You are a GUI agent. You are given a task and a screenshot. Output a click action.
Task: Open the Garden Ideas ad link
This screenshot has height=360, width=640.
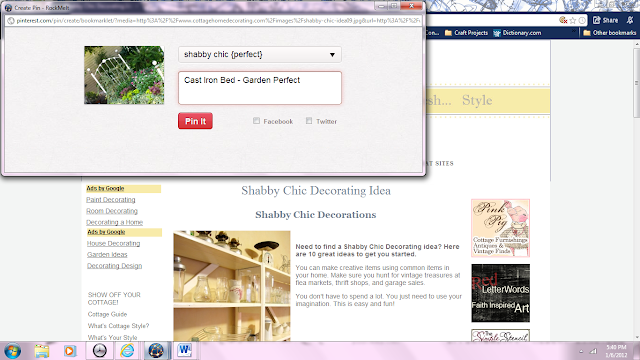pos(107,254)
